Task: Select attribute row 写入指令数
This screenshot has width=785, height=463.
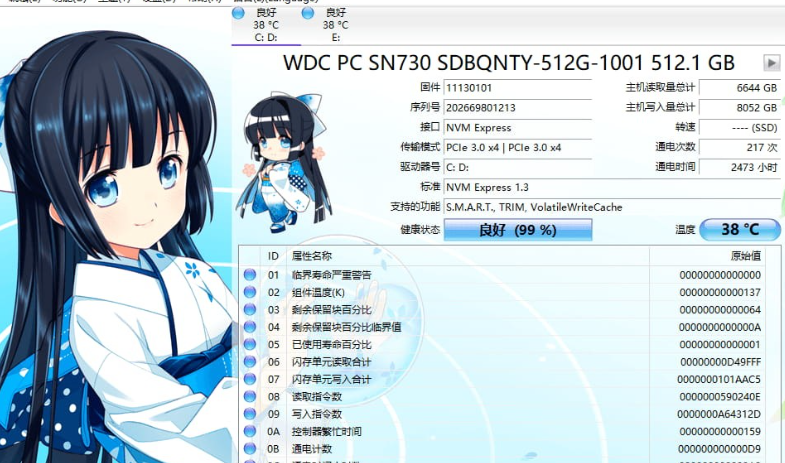Action: (502, 413)
